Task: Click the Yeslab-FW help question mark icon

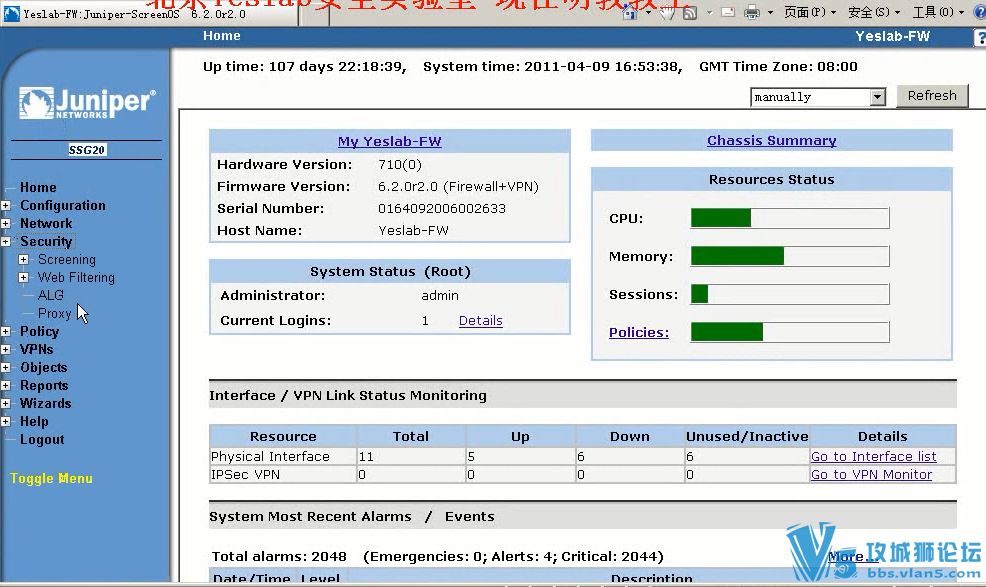Action: (x=980, y=36)
